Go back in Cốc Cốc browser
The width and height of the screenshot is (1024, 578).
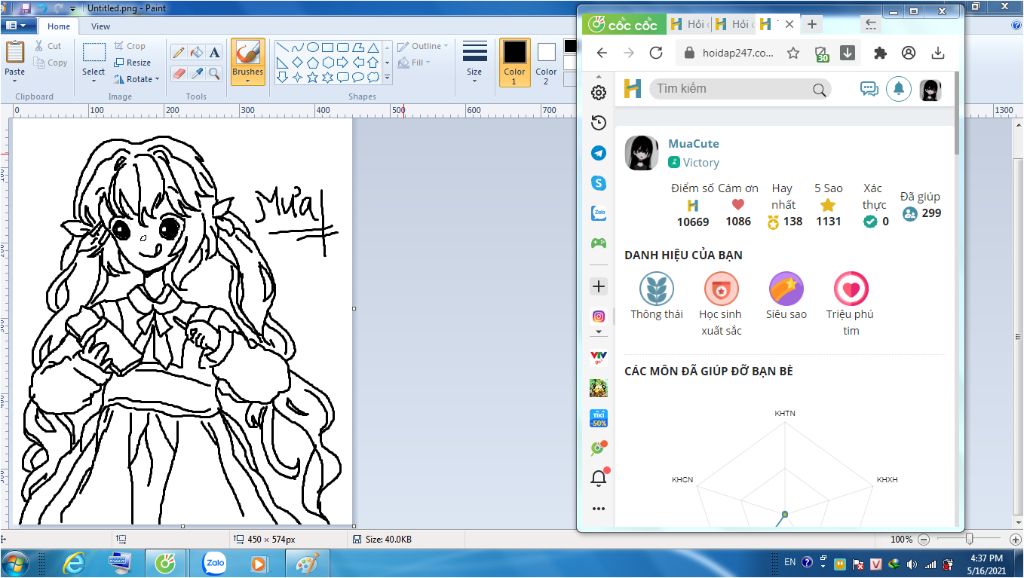(601, 53)
